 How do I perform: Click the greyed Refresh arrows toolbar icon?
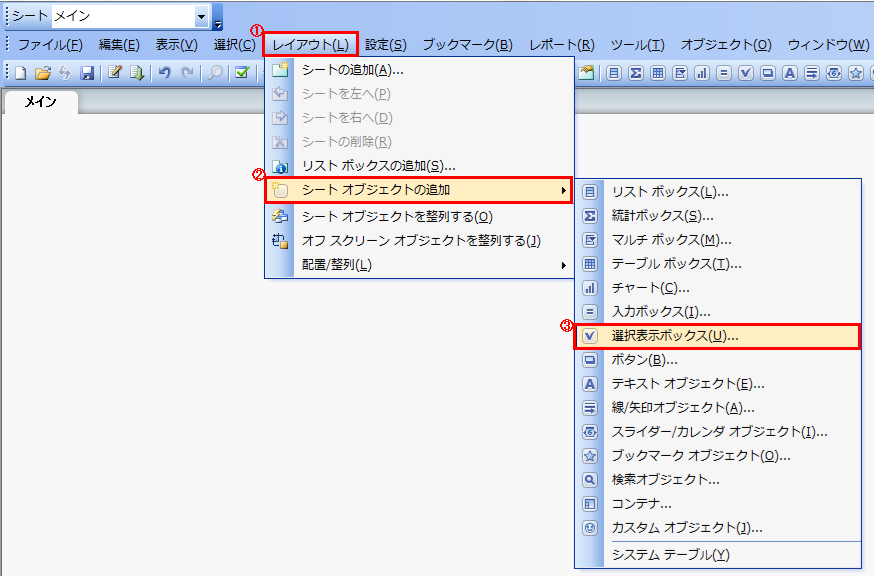click(65, 73)
